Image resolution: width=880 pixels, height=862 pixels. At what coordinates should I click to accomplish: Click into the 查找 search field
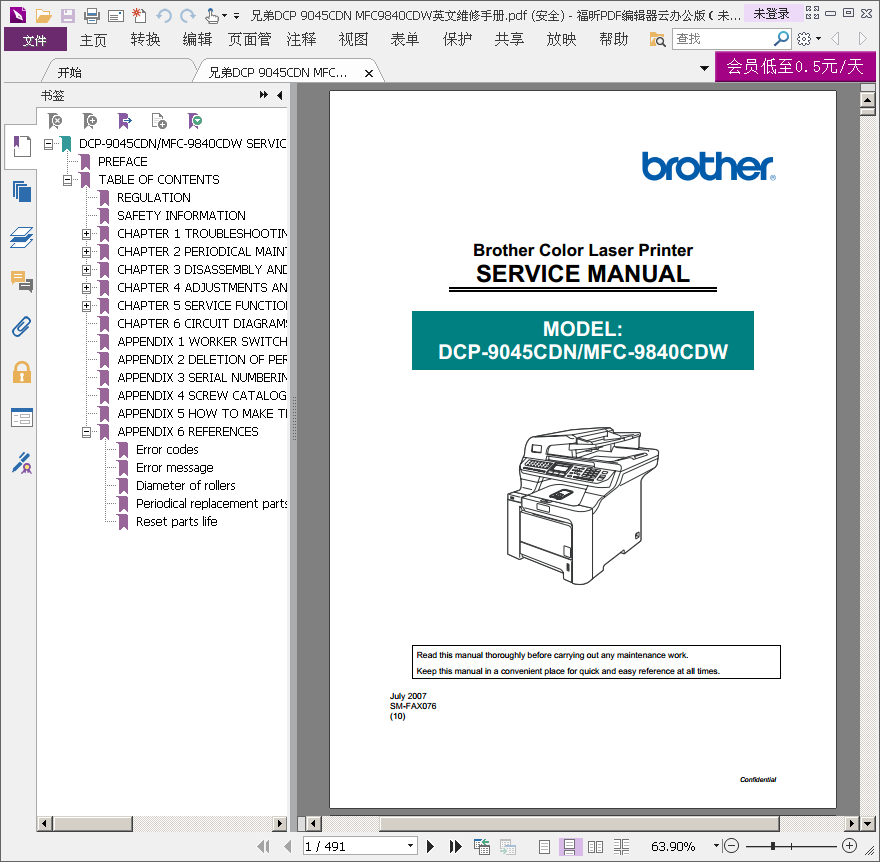723,39
